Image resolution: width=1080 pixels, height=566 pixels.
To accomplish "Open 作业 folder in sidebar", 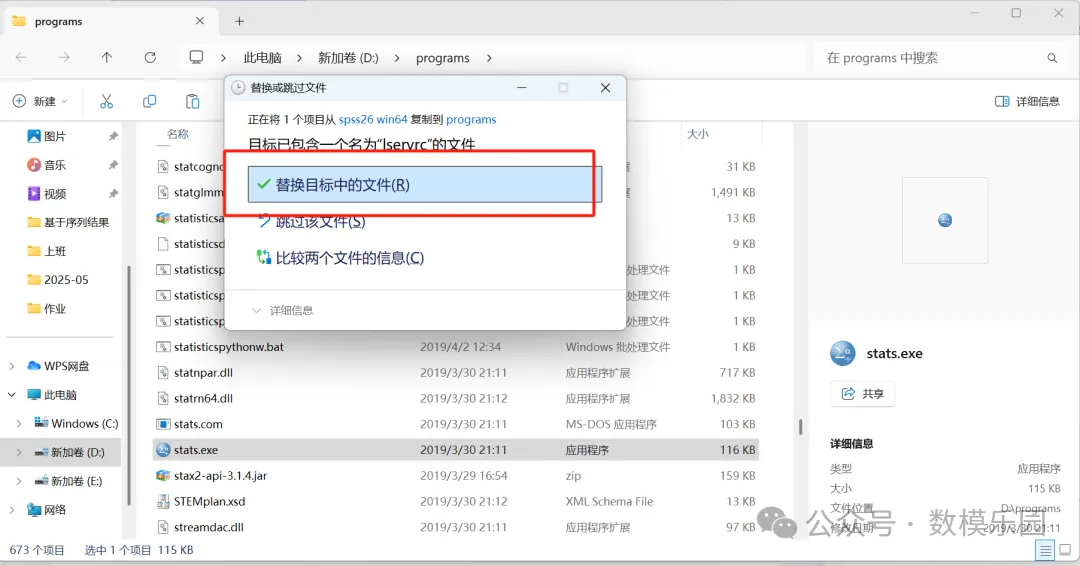I will point(47,308).
